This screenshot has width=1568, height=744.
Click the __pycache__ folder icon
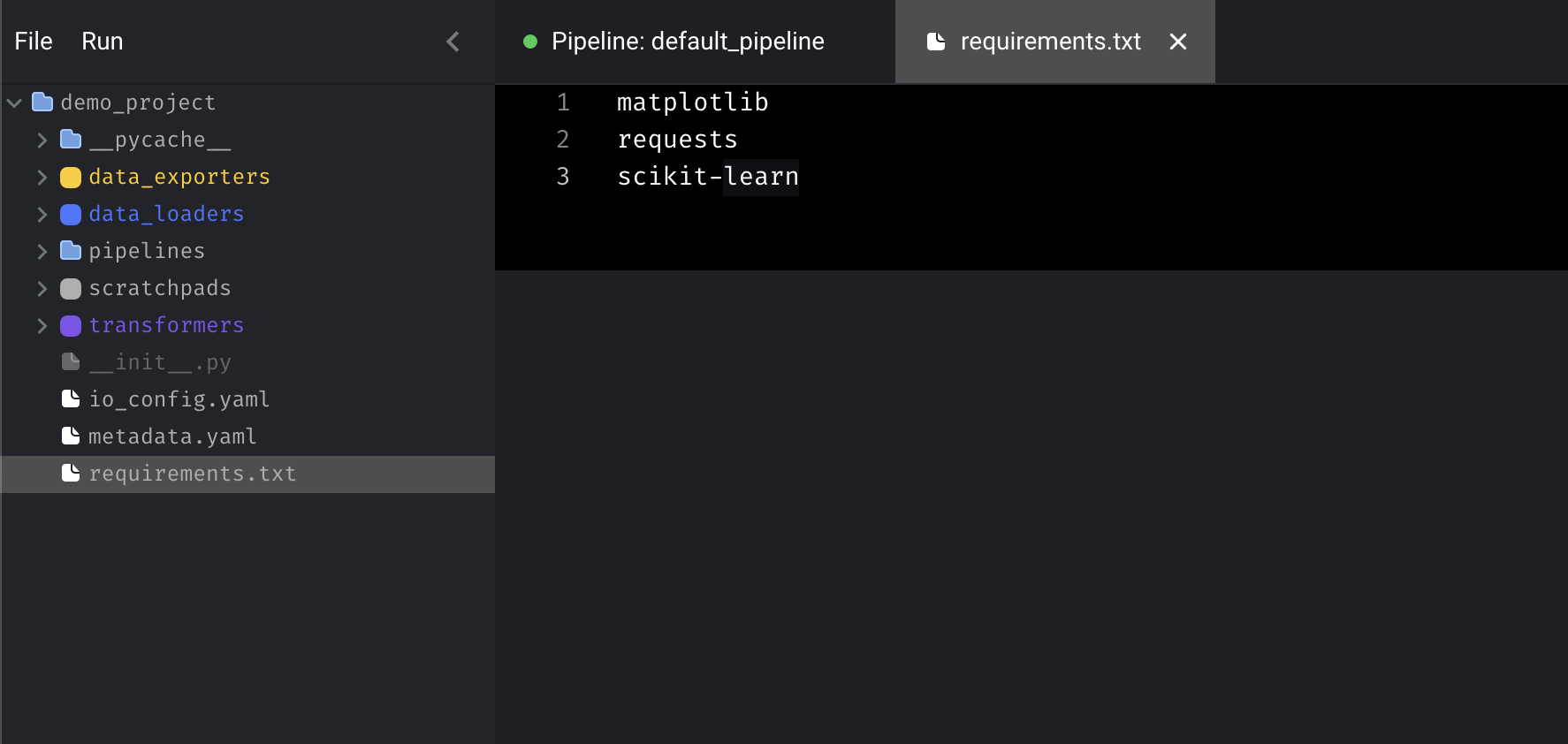[x=71, y=139]
